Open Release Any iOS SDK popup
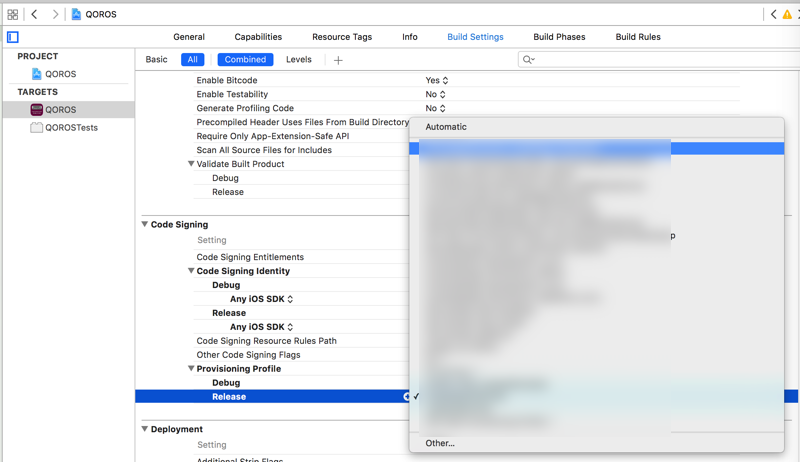Screen dimensions: 800x462 coord(261,327)
